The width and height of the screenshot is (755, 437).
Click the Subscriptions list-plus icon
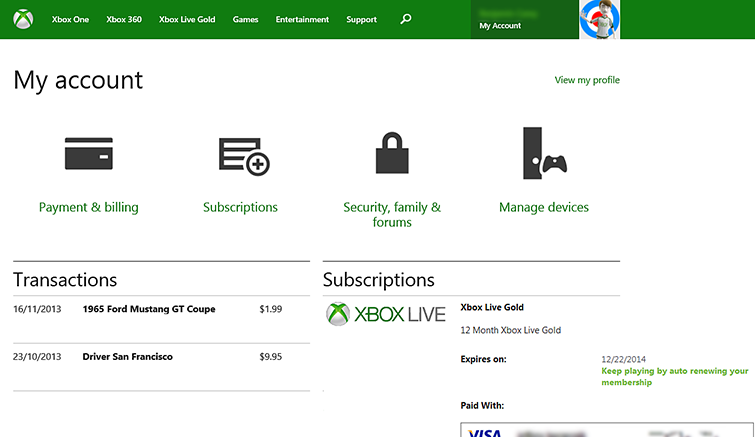click(x=244, y=156)
